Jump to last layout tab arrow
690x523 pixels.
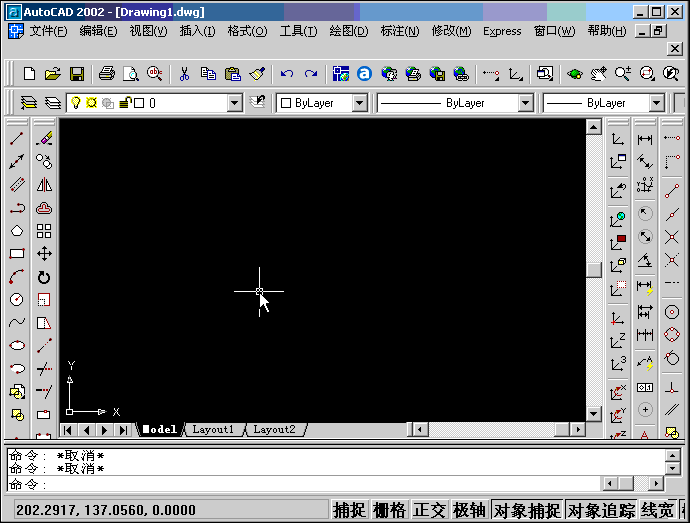pos(123,430)
